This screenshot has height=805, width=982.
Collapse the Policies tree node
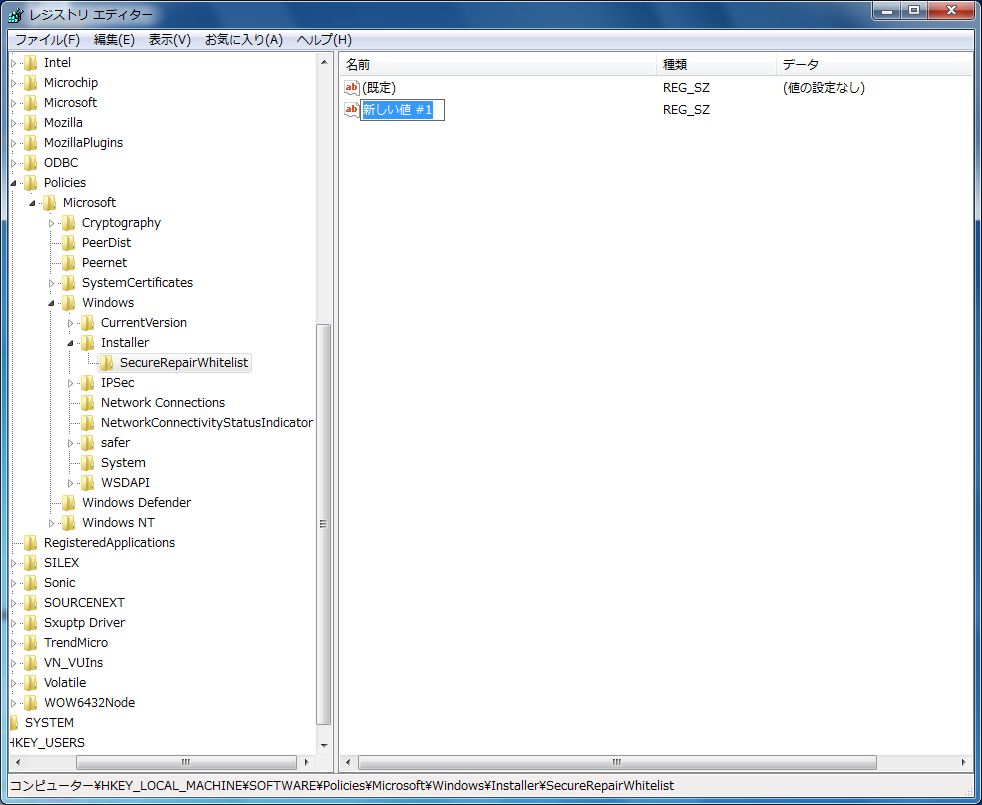14,183
